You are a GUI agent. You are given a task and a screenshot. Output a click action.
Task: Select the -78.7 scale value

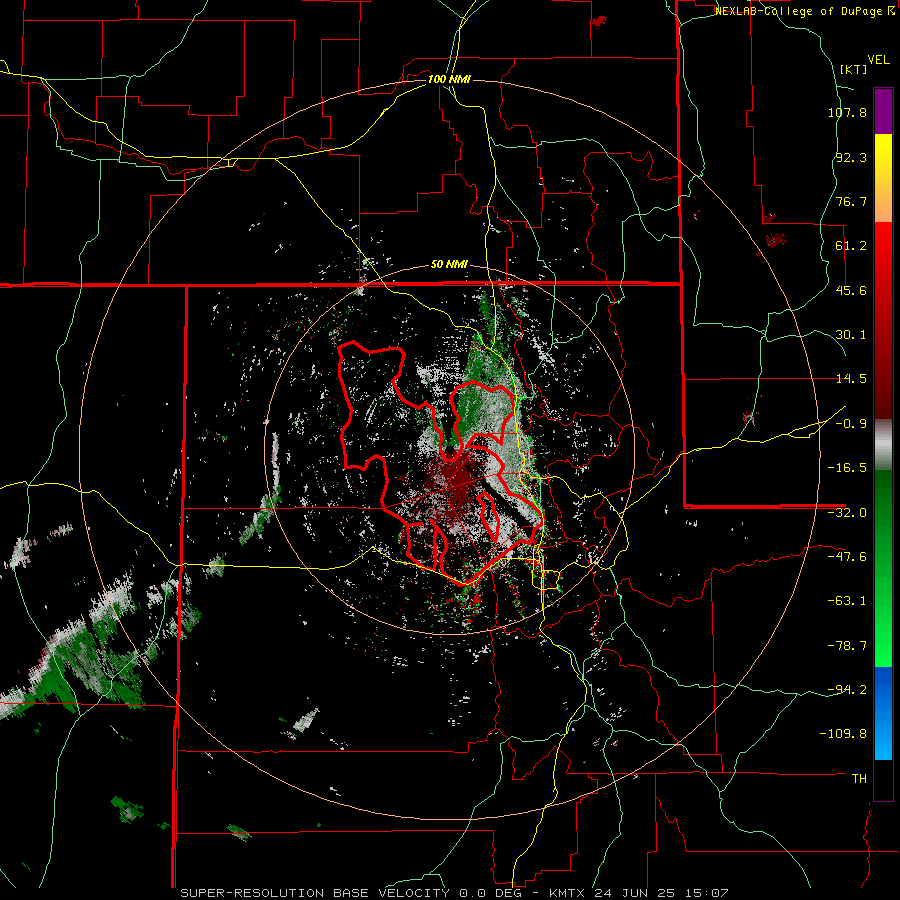[x=847, y=646]
